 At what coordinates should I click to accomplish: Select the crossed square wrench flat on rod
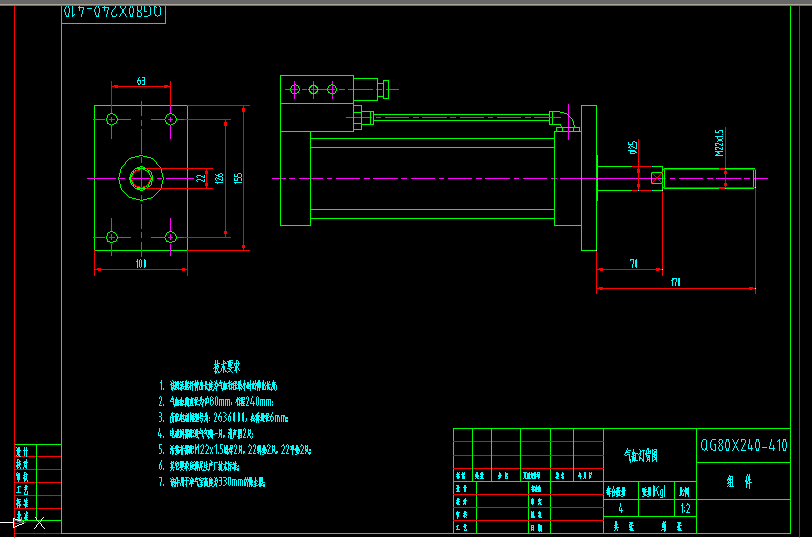(x=656, y=179)
